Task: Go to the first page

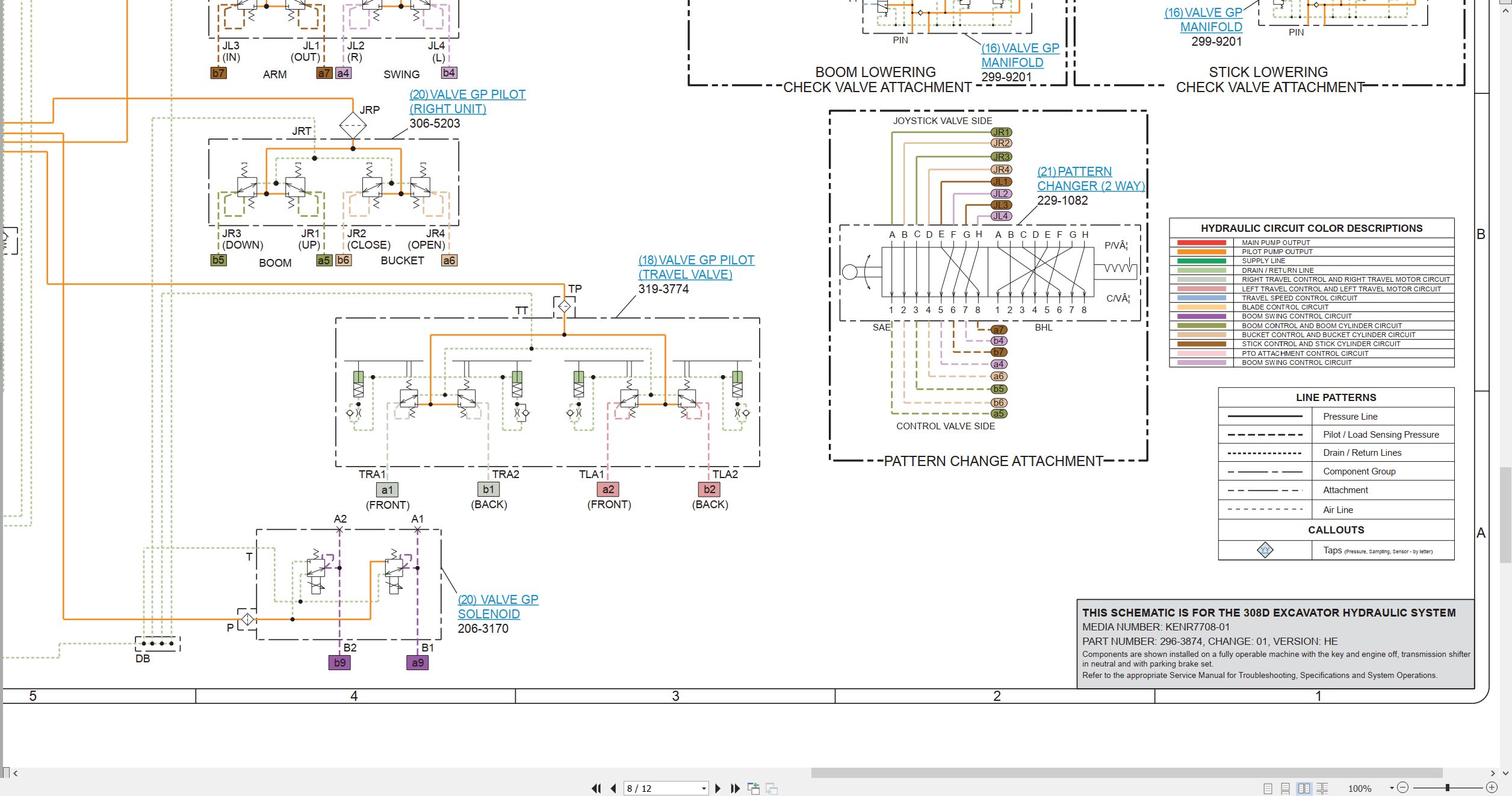Action: pyautogui.click(x=596, y=788)
